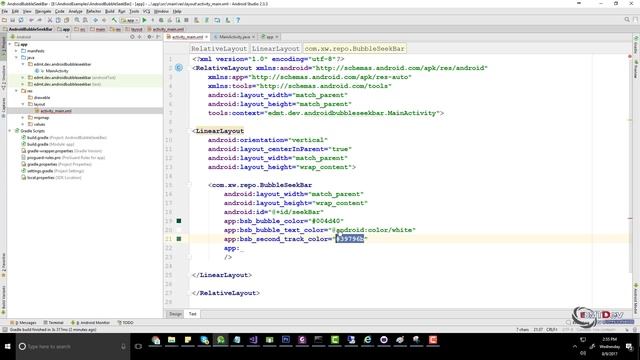Click the LinearLayout breadcrumb
The height and width of the screenshot is (360, 640).
click(276, 49)
